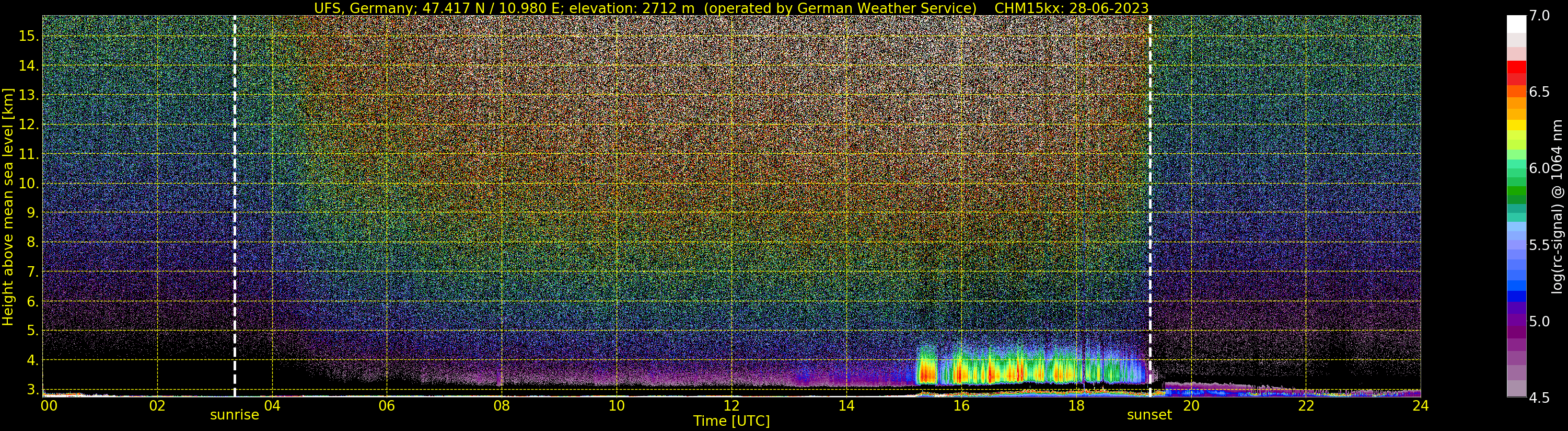Click the '04' time tick label

click(272, 405)
